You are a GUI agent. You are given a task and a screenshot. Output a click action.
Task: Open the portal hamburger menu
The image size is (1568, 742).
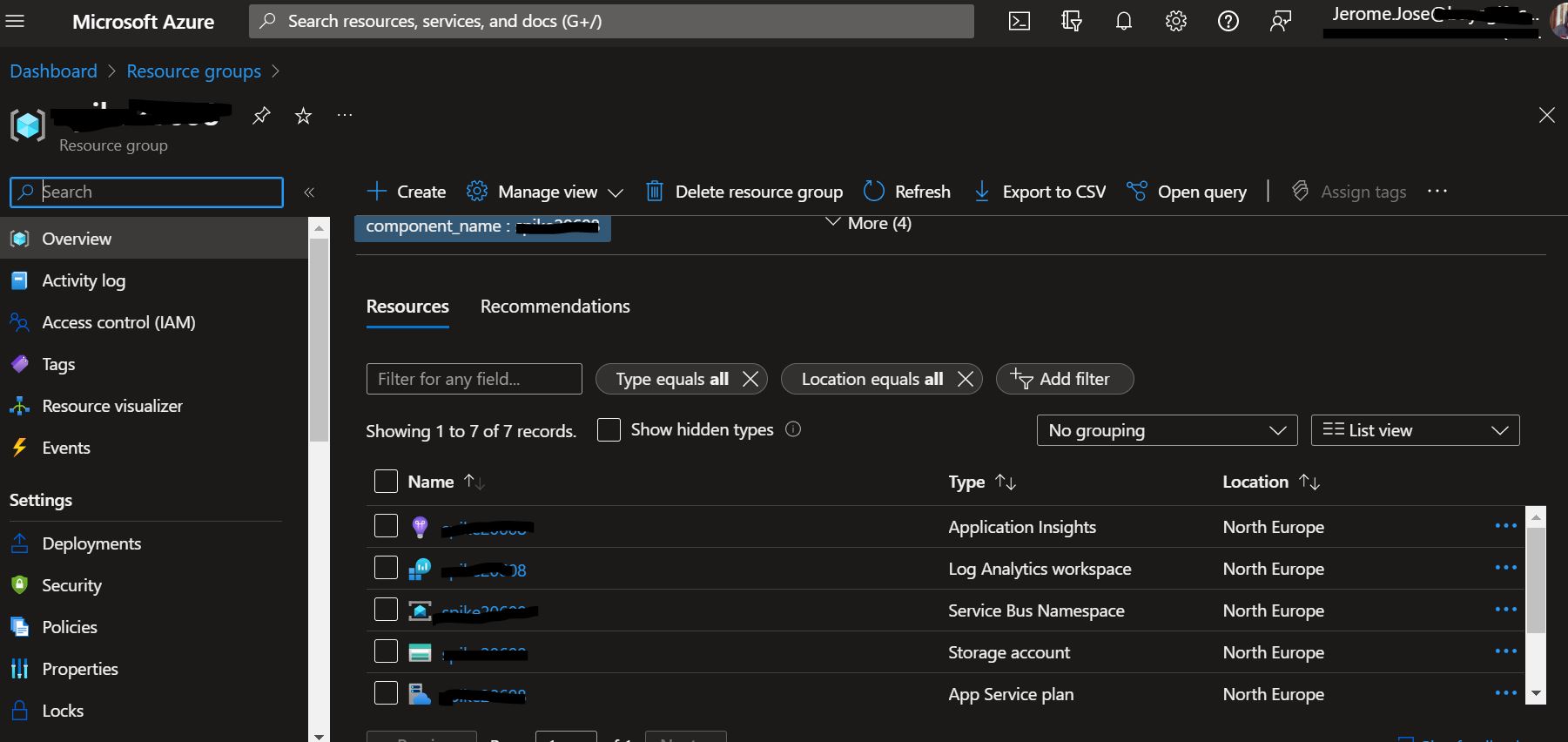(x=15, y=21)
